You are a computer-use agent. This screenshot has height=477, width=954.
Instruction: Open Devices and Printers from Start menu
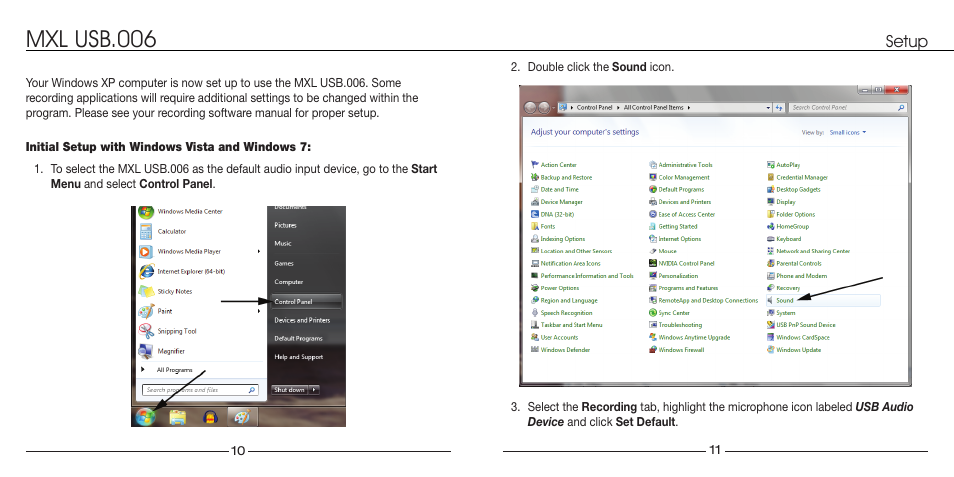302,320
